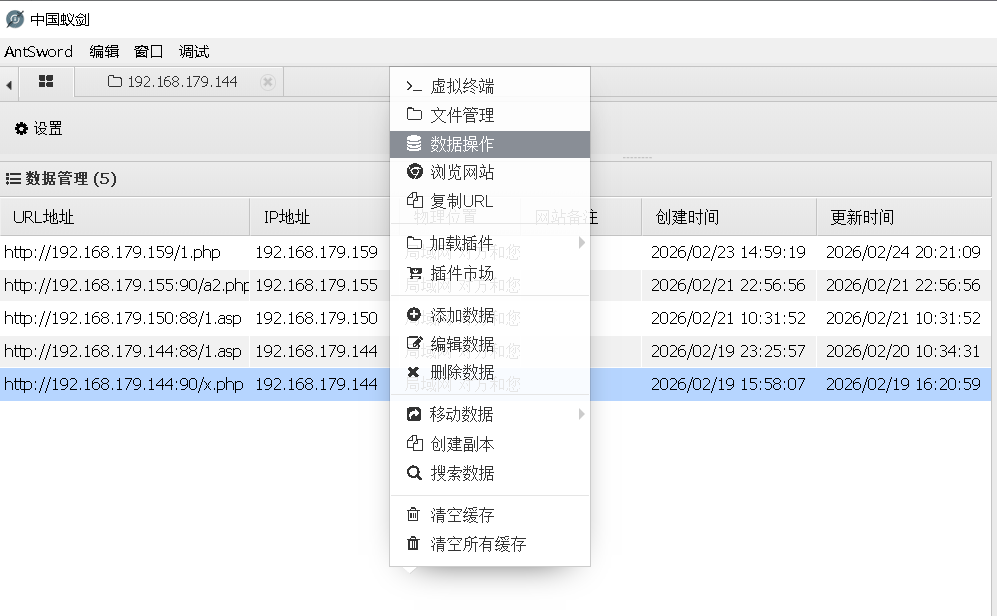Choose 虚拟终端 from the context menu
This screenshot has height=616, width=997.
point(490,86)
